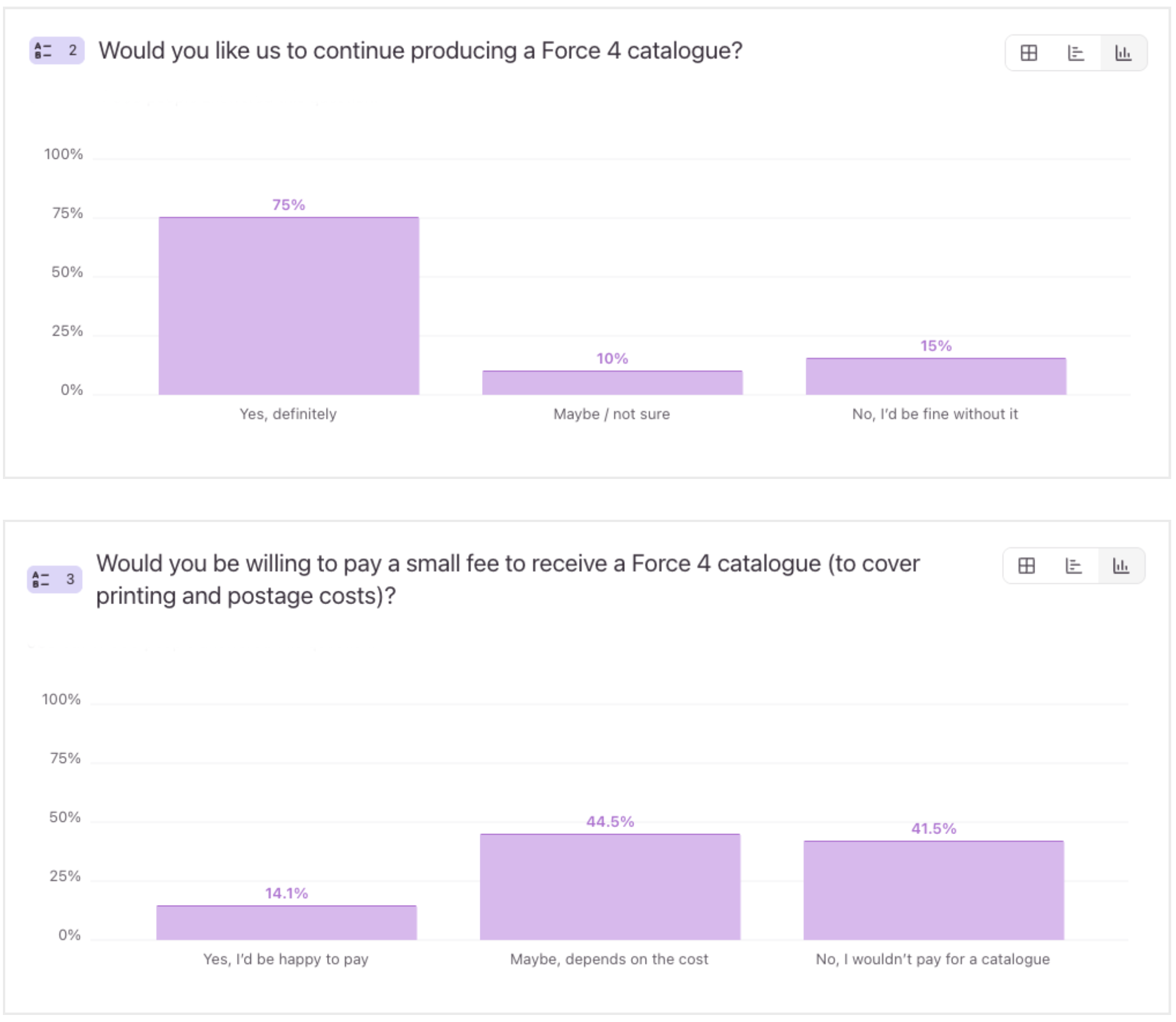1176x1022 pixels.
Task: Select the horizontal bar chart icon for question 2
Action: click(1076, 52)
